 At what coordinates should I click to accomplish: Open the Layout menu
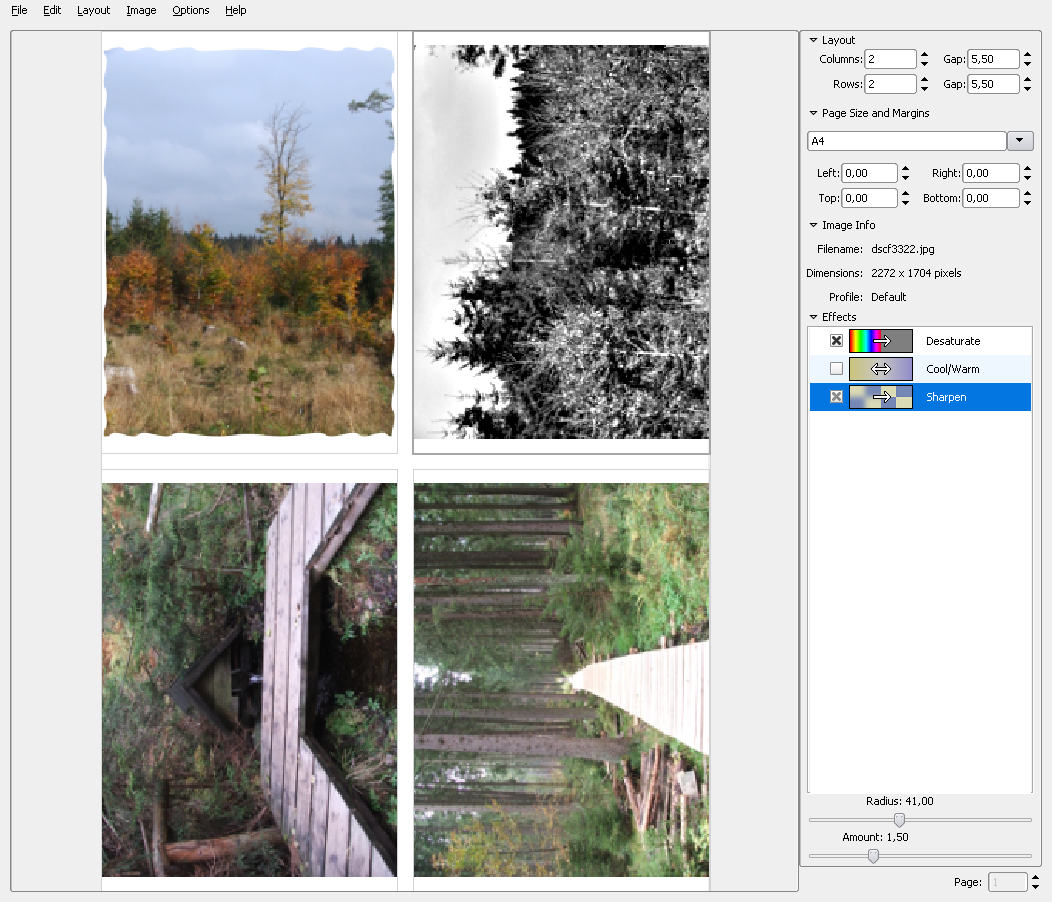[94, 10]
